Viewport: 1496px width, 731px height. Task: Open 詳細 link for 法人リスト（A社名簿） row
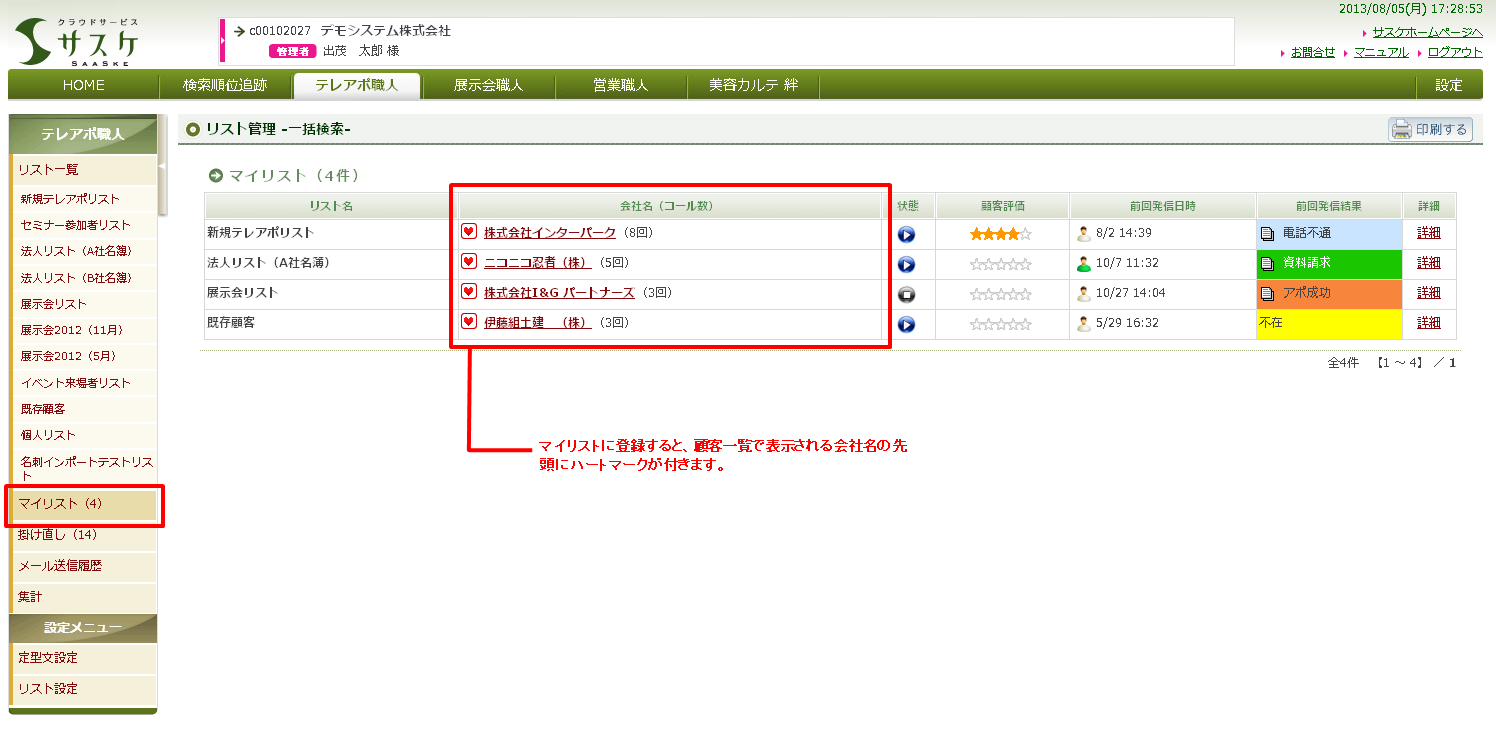1429,263
